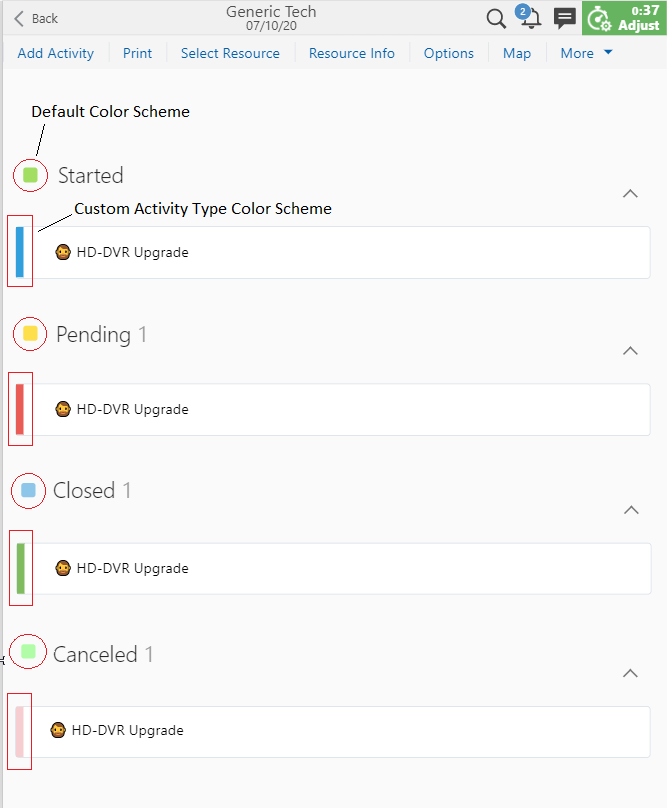Click avatar icon on Canceled HD-DVR Upgrade
Screen dimensions: 667x808
click(x=58, y=730)
